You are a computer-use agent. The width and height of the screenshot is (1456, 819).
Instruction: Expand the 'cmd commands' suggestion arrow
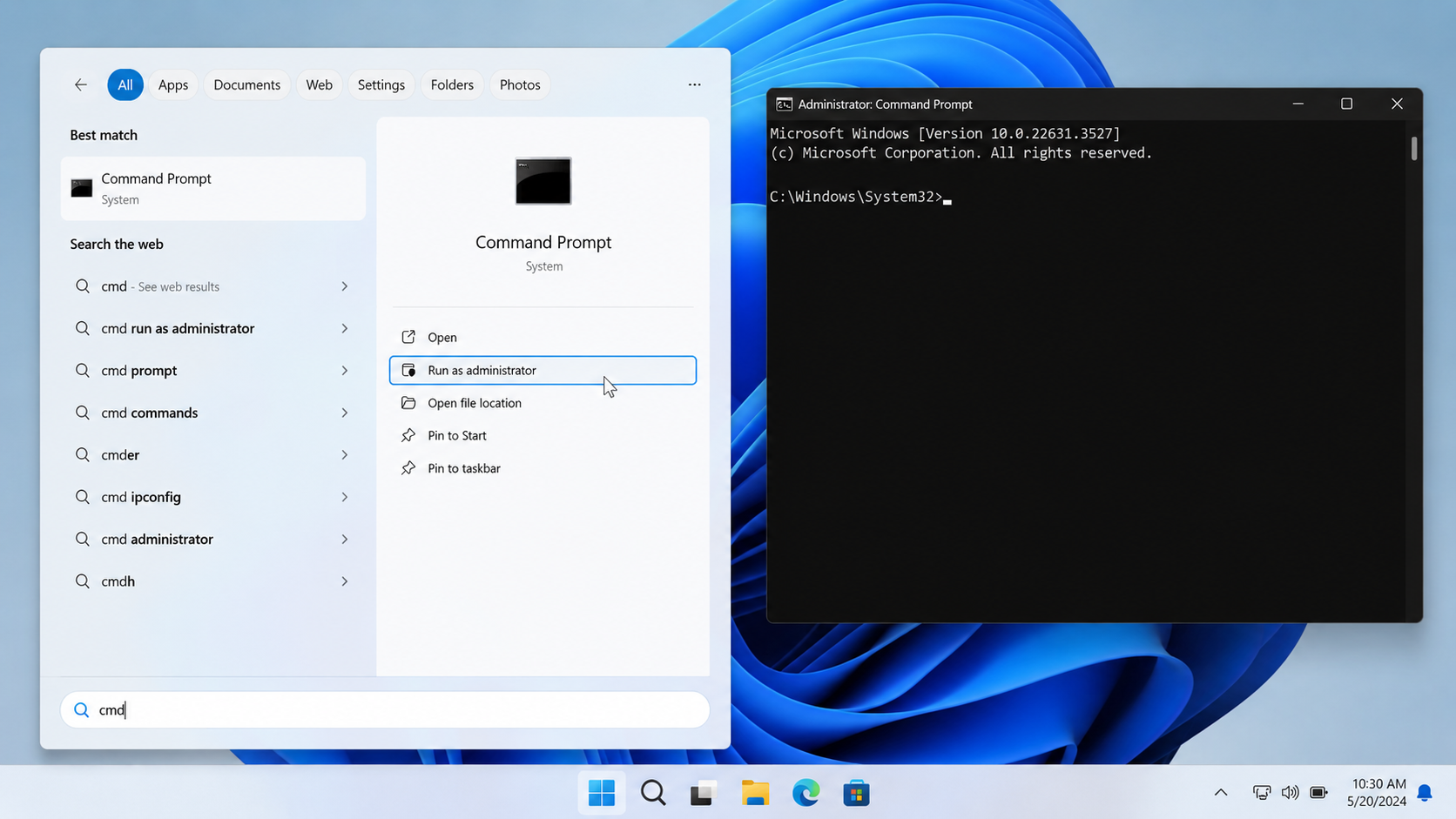(x=345, y=413)
